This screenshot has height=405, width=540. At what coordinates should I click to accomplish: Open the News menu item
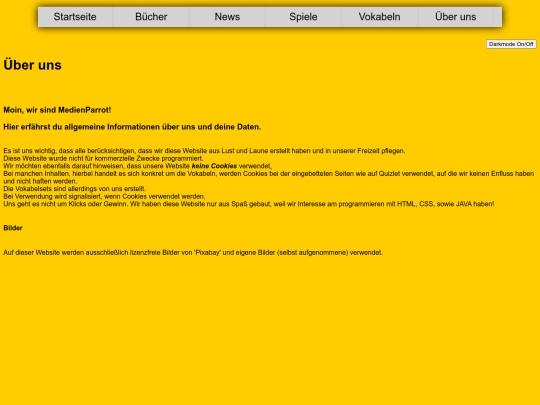227,17
